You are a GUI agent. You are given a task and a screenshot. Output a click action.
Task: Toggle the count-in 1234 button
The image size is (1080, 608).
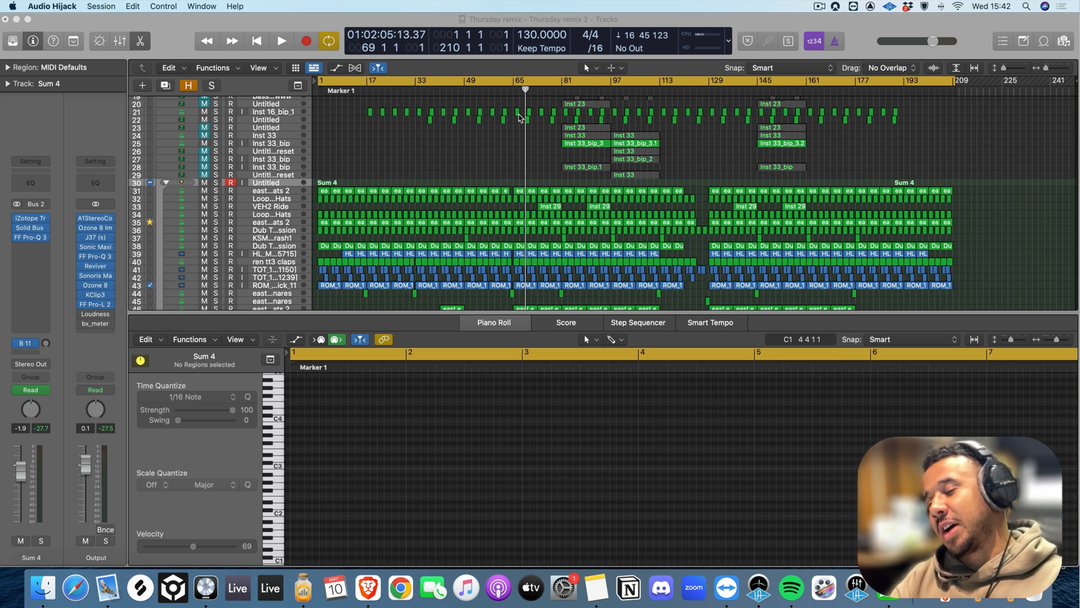tap(813, 41)
